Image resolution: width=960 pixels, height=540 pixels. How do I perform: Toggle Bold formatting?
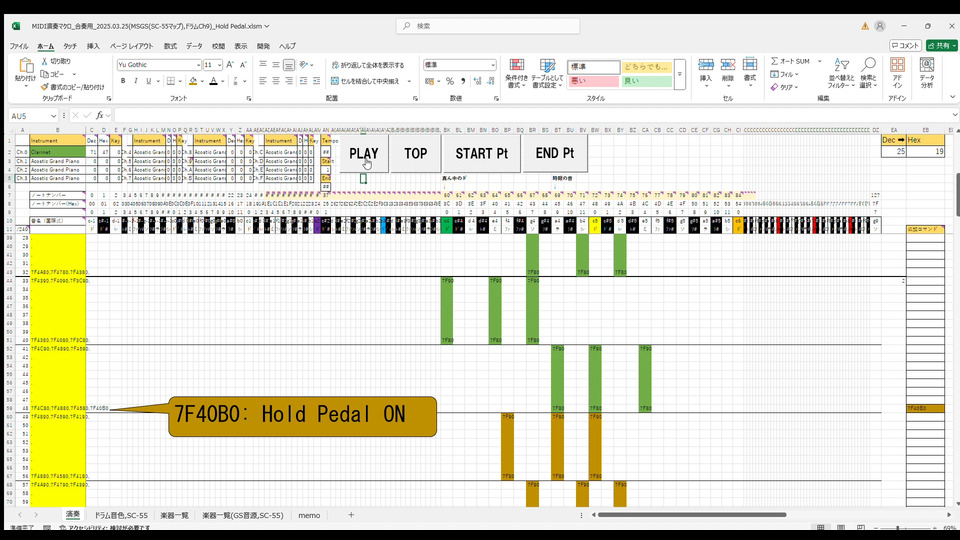point(123,81)
